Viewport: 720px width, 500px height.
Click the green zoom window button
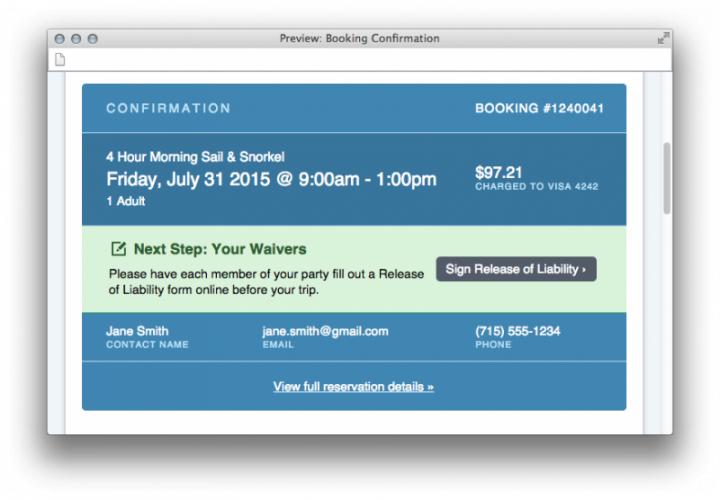(x=92, y=39)
